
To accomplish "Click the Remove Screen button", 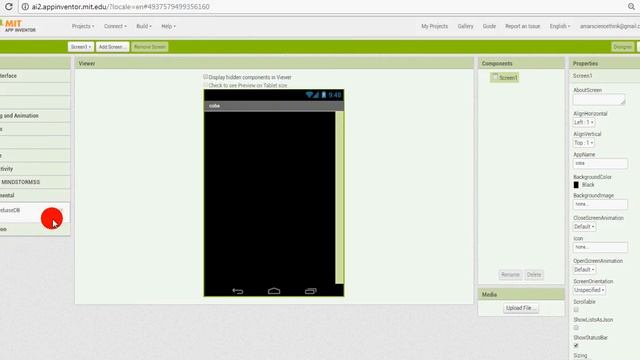I will (x=150, y=47).
